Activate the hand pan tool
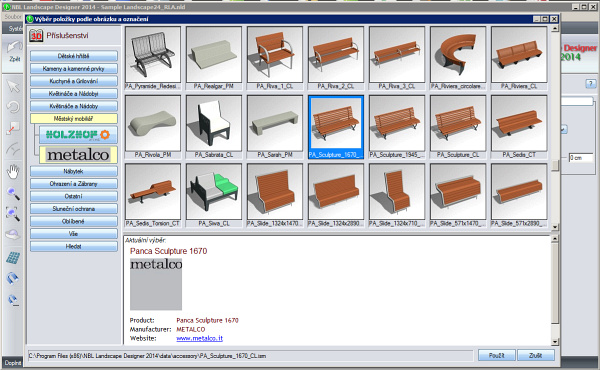The image size is (600, 370). click(13, 171)
